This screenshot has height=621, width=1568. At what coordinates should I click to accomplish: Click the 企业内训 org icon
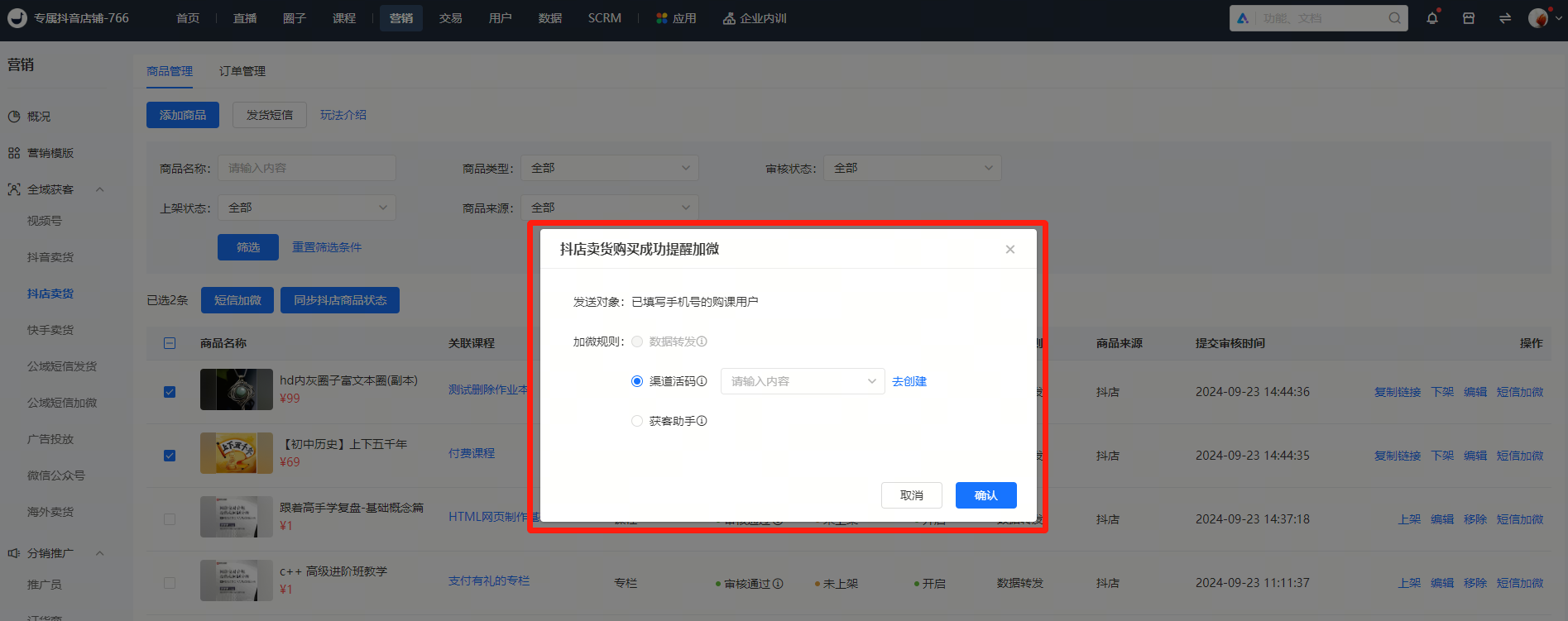tap(729, 18)
